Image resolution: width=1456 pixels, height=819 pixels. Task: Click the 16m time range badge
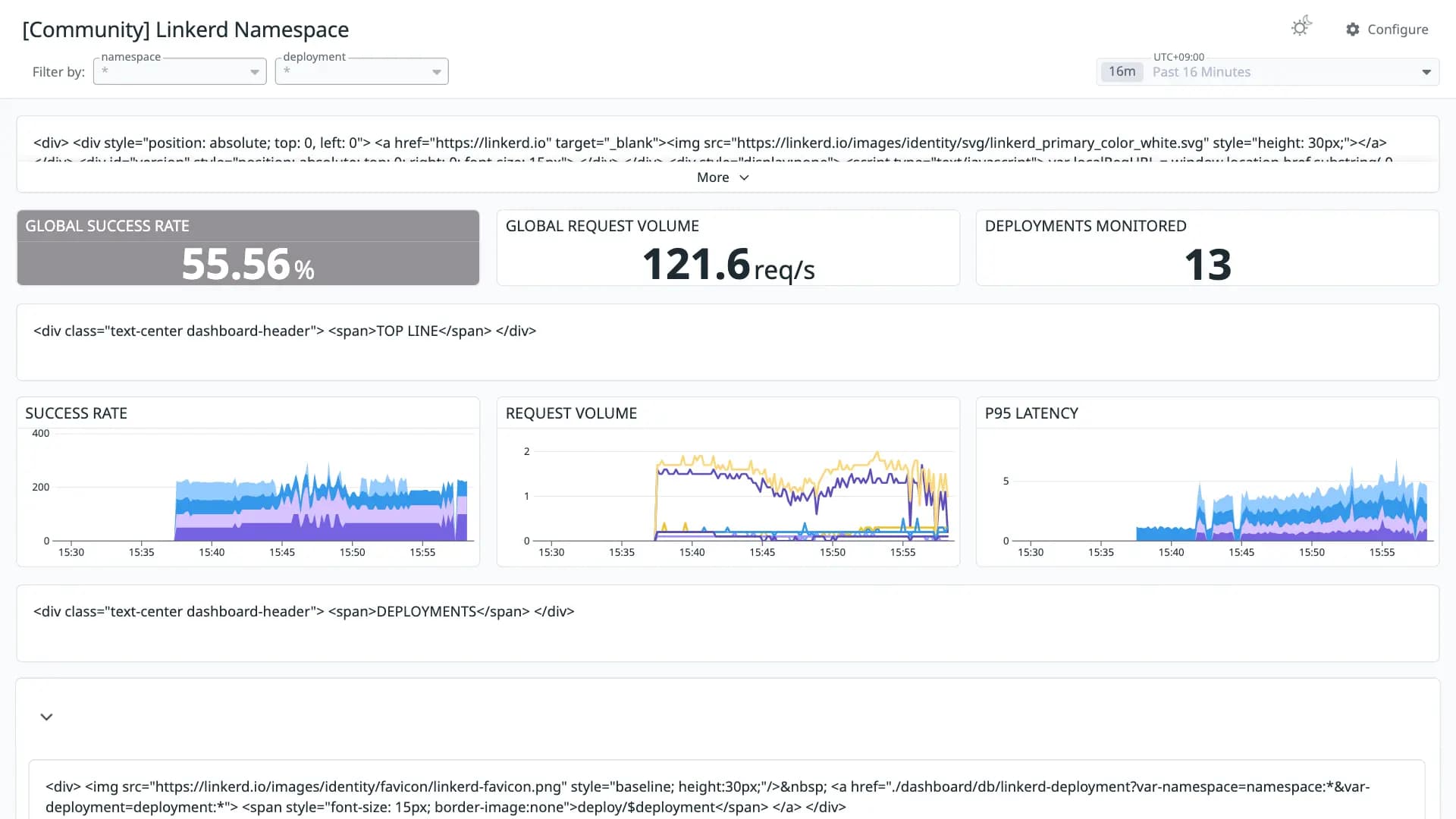click(x=1122, y=72)
